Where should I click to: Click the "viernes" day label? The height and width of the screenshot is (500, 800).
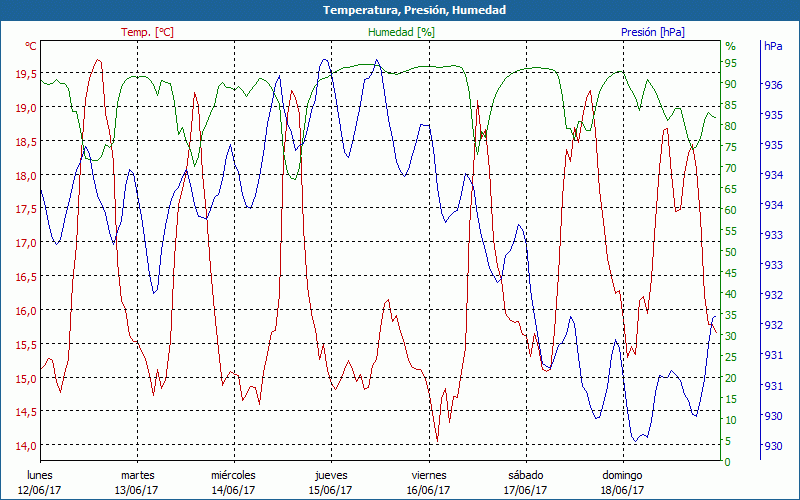tap(428, 475)
